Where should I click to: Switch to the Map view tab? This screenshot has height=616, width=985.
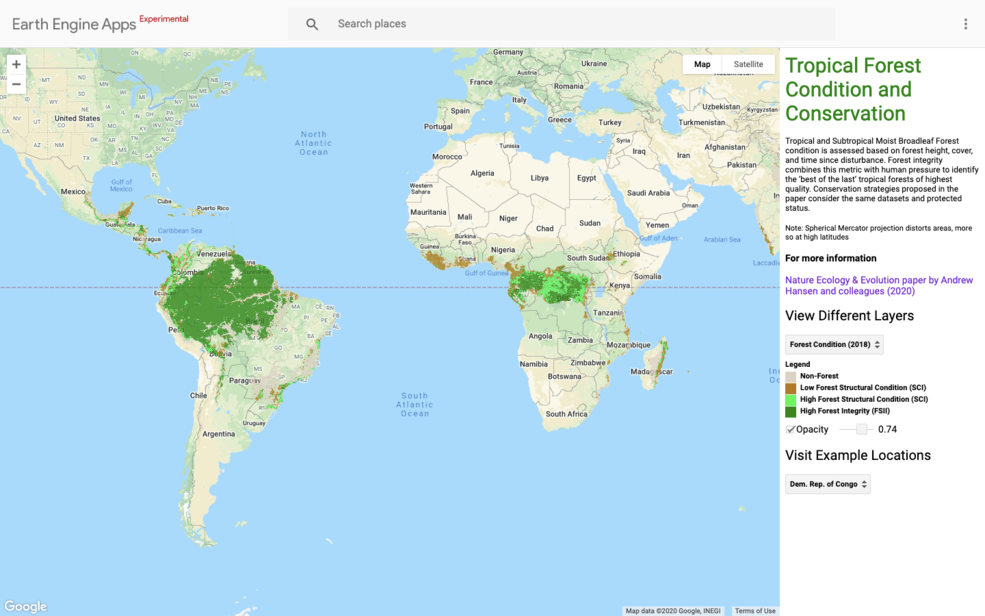click(702, 63)
